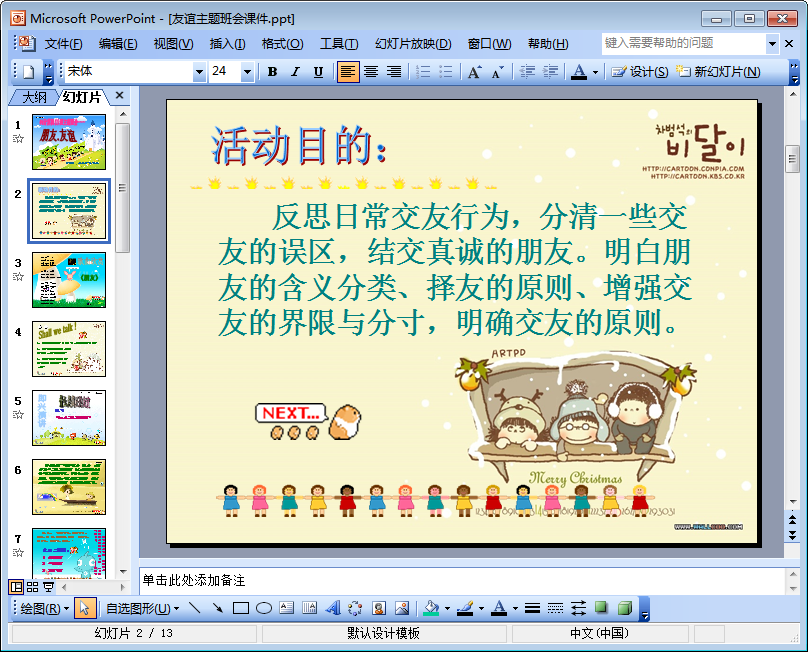The image size is (808, 652).
Task: Switch to Slide Sorter view icon
Action: [32, 587]
